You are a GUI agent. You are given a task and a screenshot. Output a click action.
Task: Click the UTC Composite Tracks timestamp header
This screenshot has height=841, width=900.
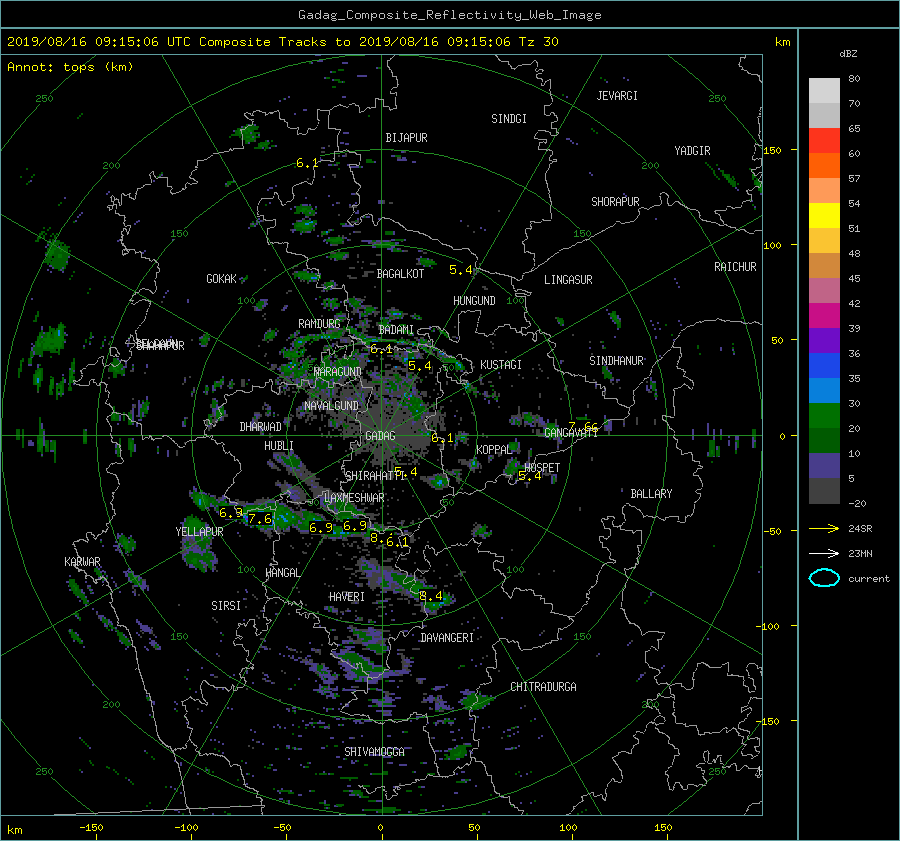coord(282,42)
